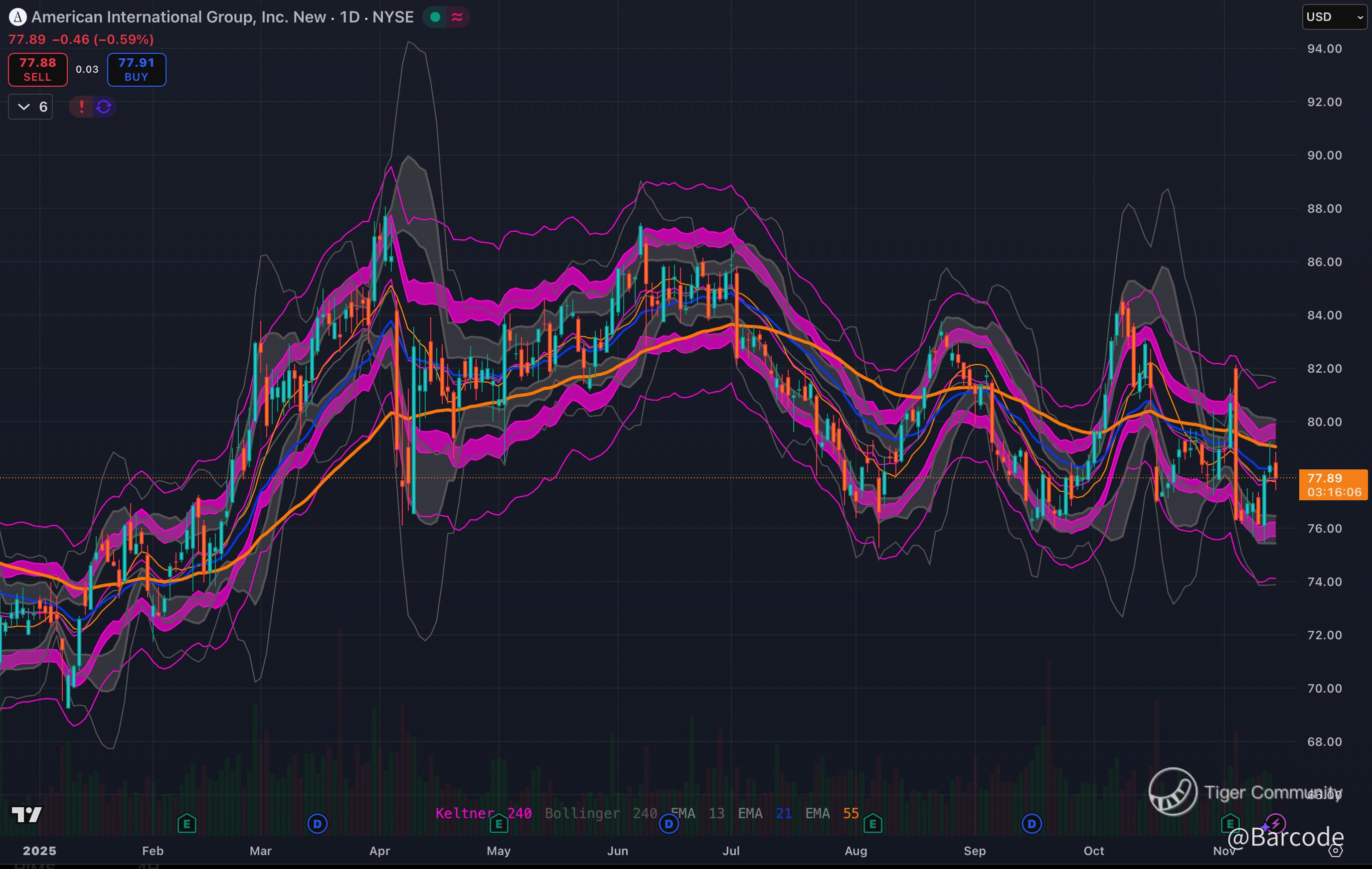Viewport: 1372px width, 869px height.
Task: Collapse the indicator legend showing 6
Action: click(x=30, y=107)
